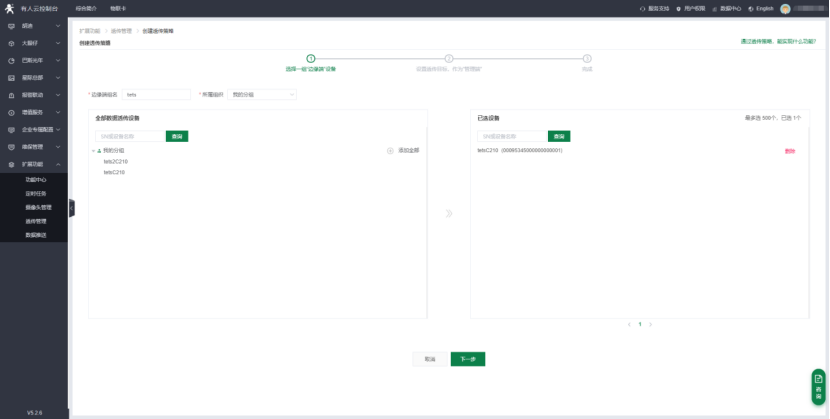Click the 有人云控制台 logo icon
This screenshot has width=830, height=419.
pyautogui.click(x=10, y=8)
